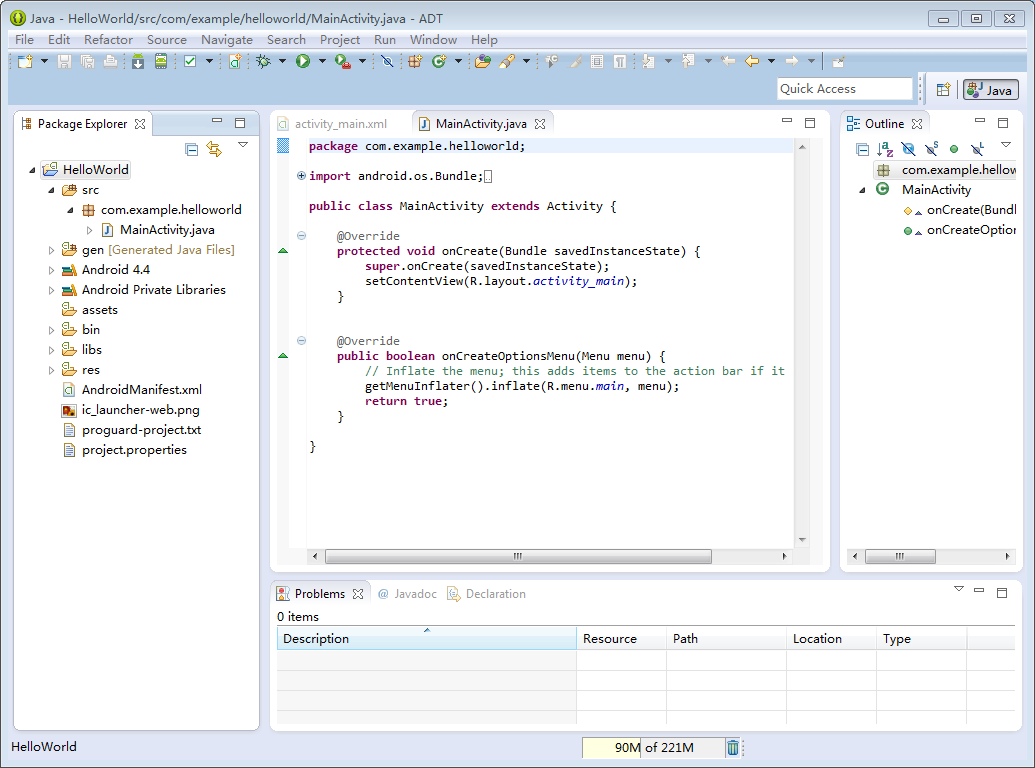The image size is (1035, 768).
Task: Click Previous Annotation toolbar icon
Action: click(688, 61)
